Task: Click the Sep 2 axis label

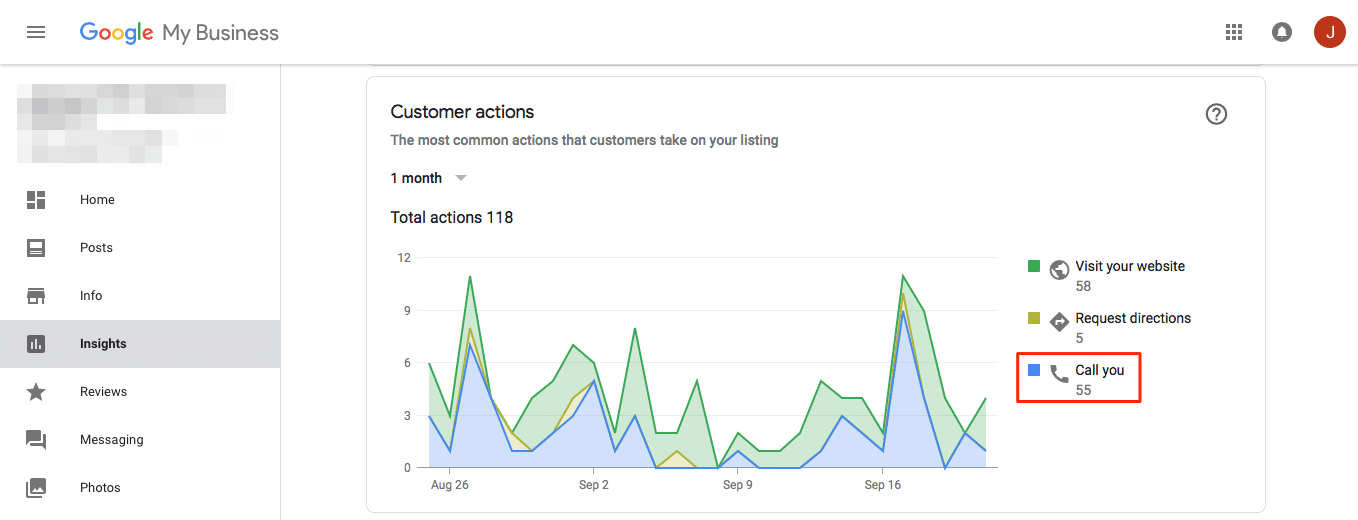Action: coord(594,485)
